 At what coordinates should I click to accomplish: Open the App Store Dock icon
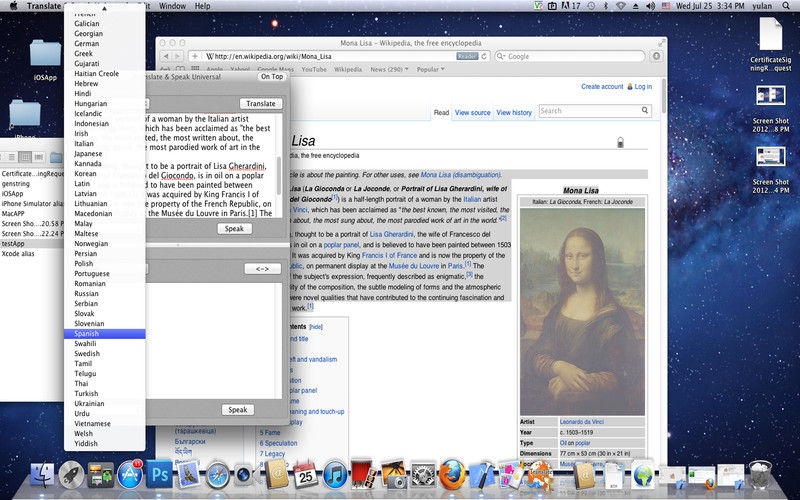[130, 475]
